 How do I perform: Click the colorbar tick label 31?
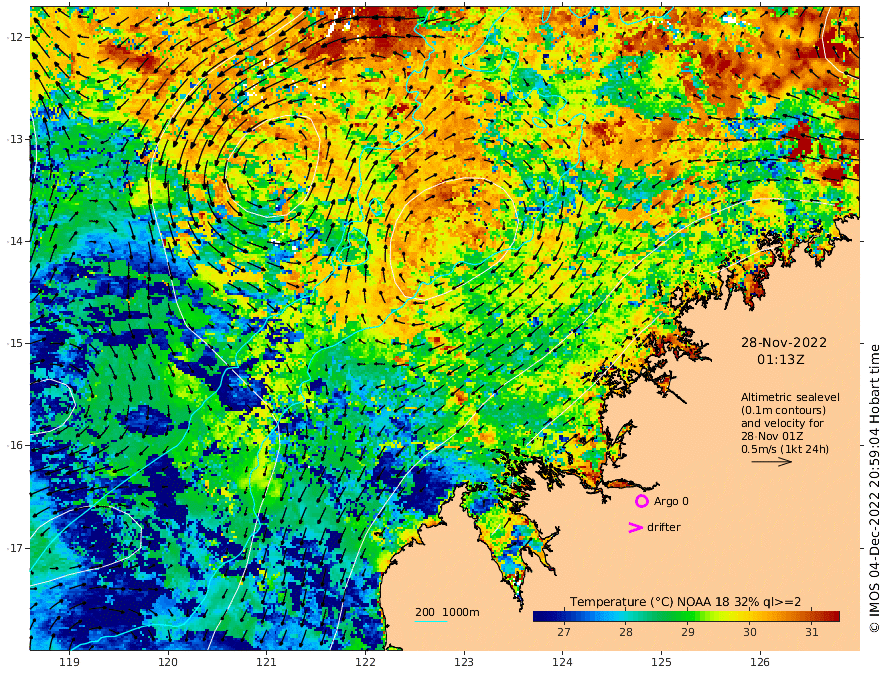(x=812, y=632)
